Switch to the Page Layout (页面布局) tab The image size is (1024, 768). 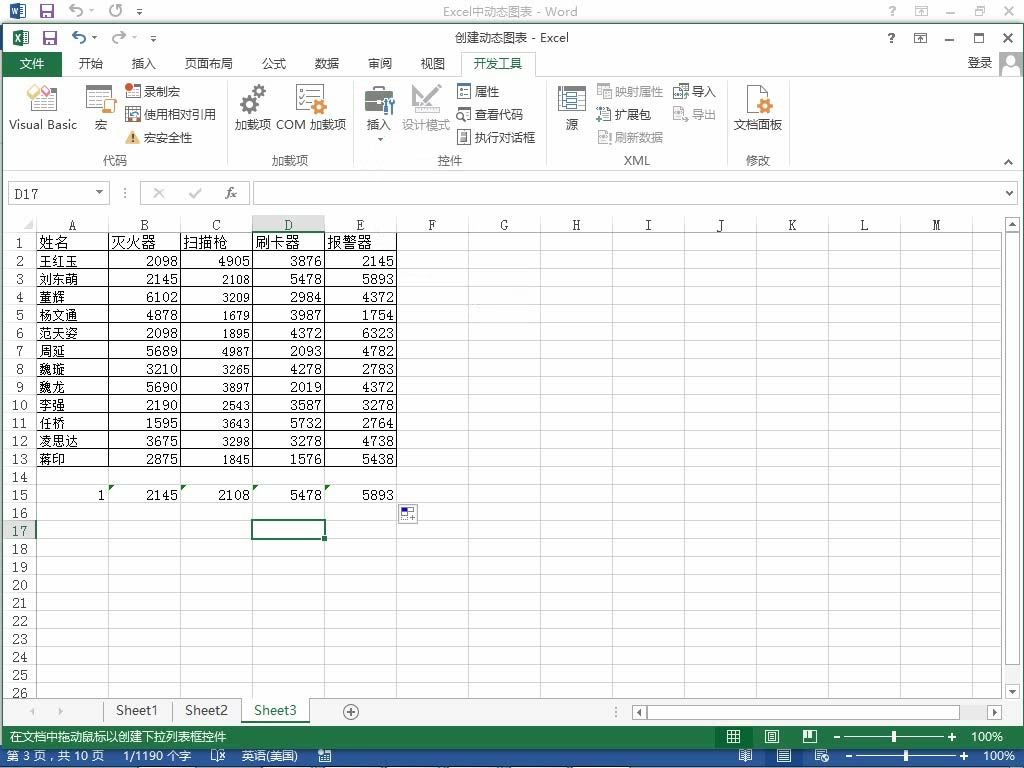[x=209, y=63]
